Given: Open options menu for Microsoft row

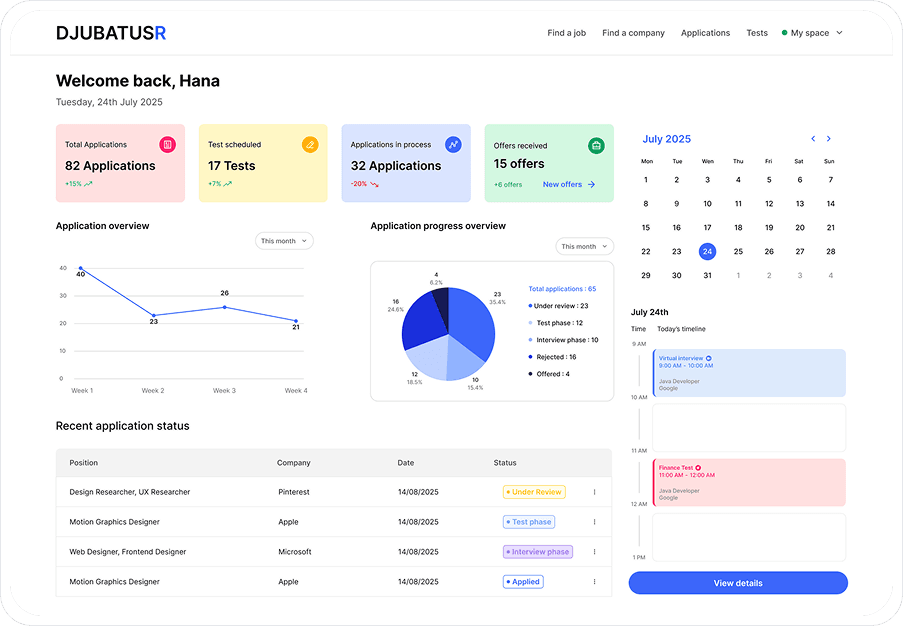Looking at the screenshot, I should (x=594, y=552).
